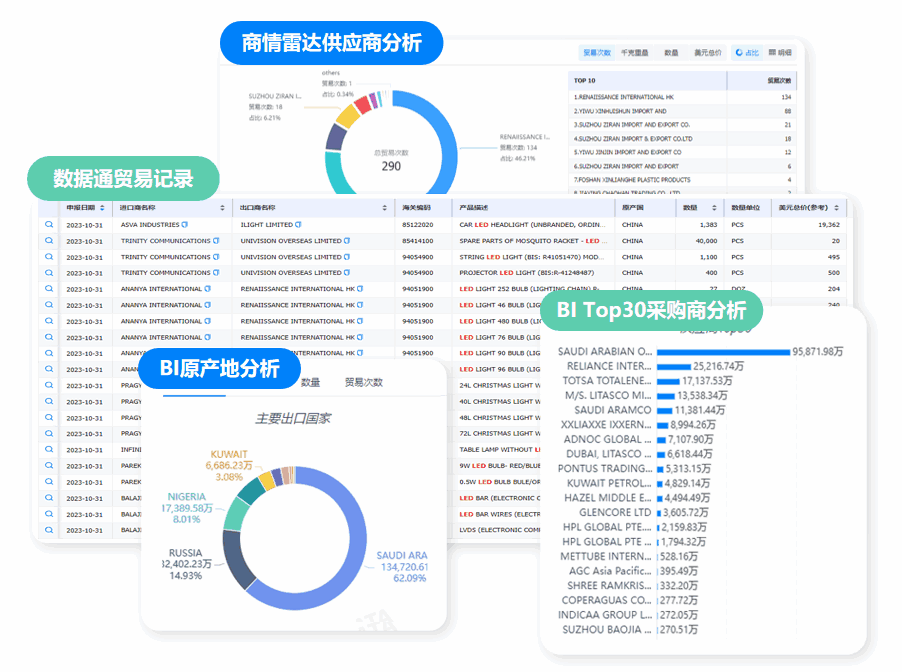Click the magnifier icon on the ASVA INDUSTRIES row

coord(47,224)
